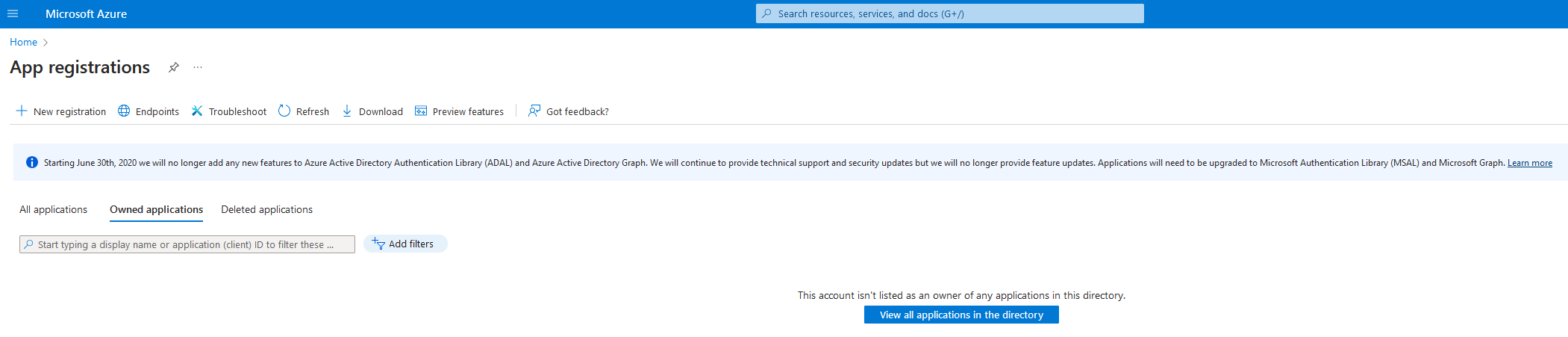Click the Refresh circular arrow icon

pos(284,111)
